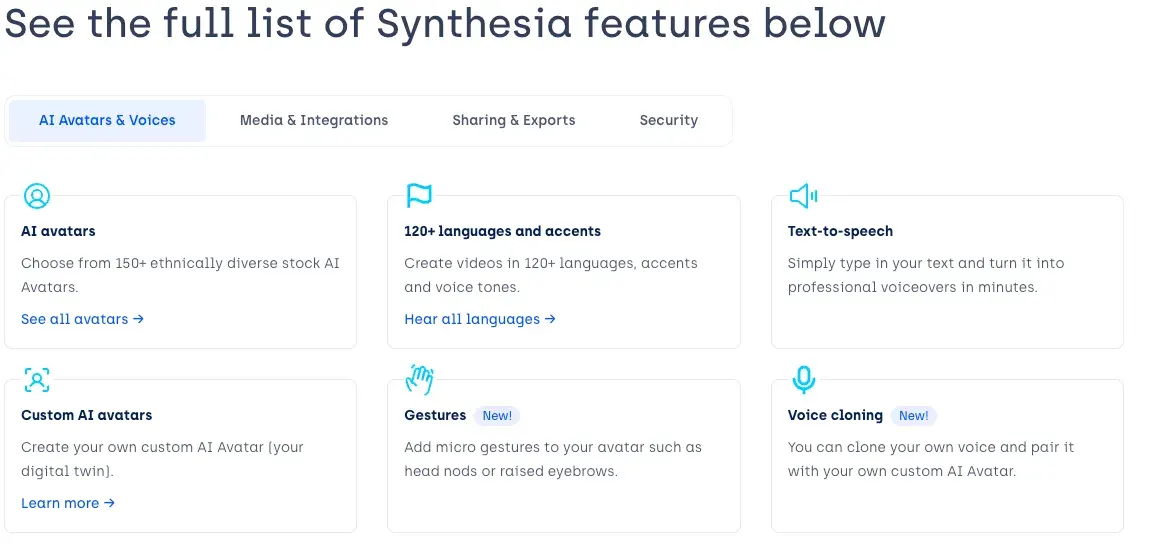This screenshot has width=1160, height=549.
Task: Select the AI Avatars & Voices tab
Action: (x=107, y=121)
